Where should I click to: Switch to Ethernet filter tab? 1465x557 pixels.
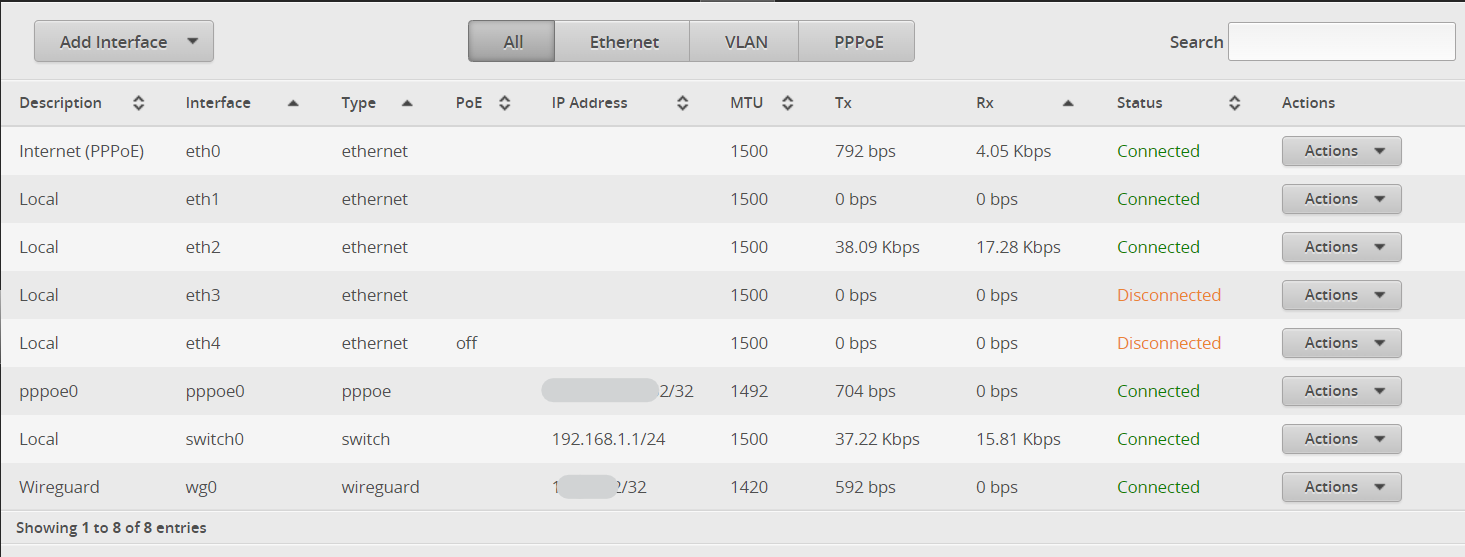click(x=623, y=42)
